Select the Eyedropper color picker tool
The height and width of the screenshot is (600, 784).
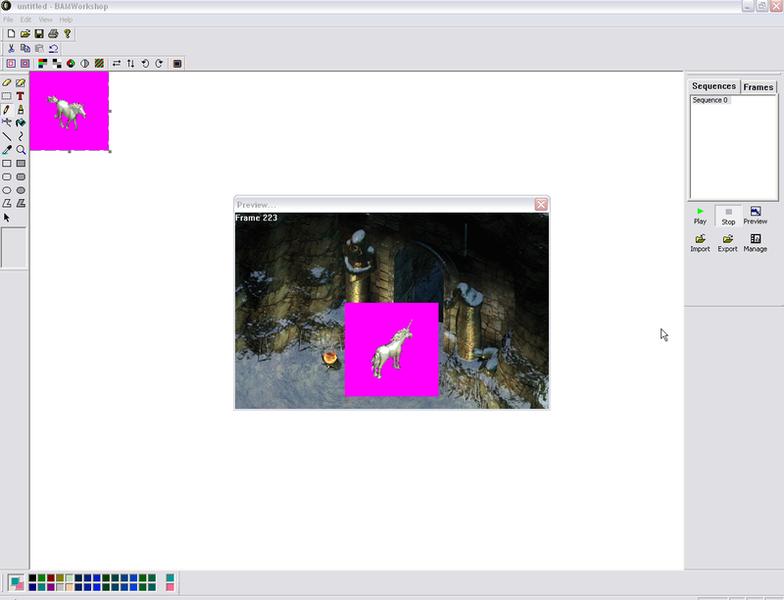(6, 150)
